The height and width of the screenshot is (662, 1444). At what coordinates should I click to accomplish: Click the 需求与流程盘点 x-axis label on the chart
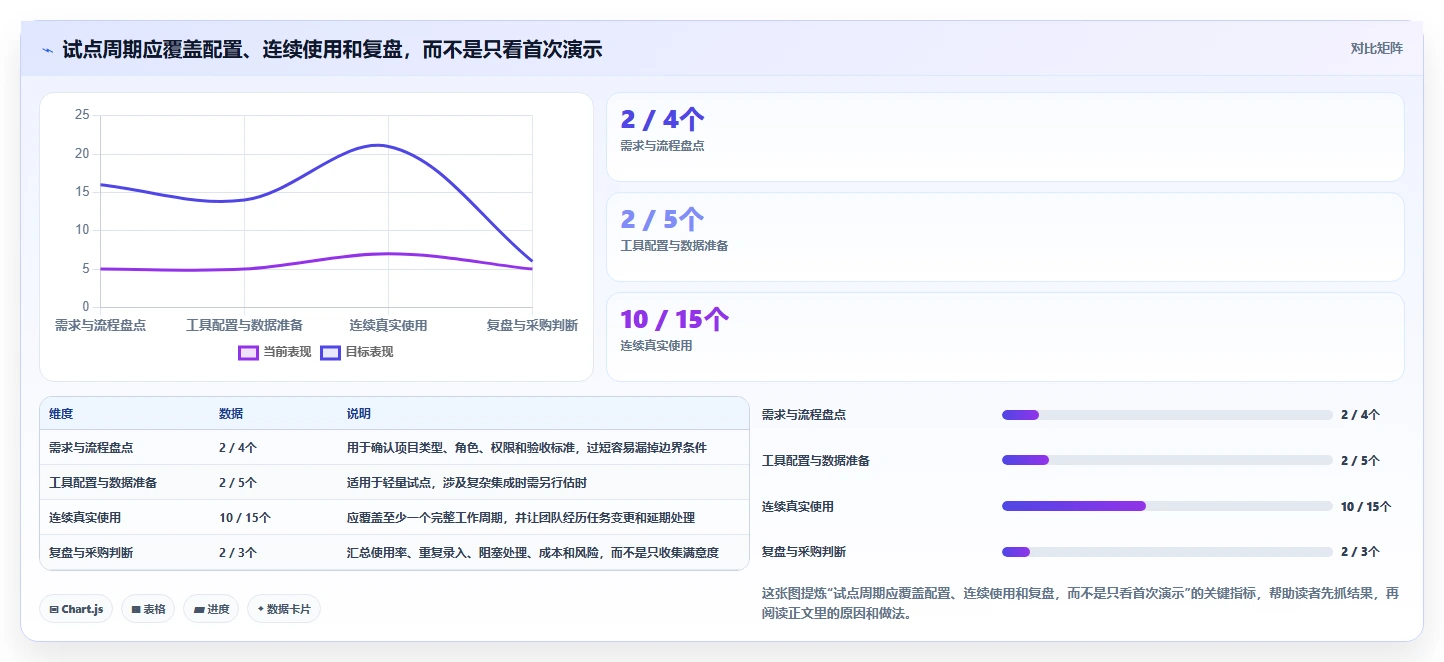100,326
